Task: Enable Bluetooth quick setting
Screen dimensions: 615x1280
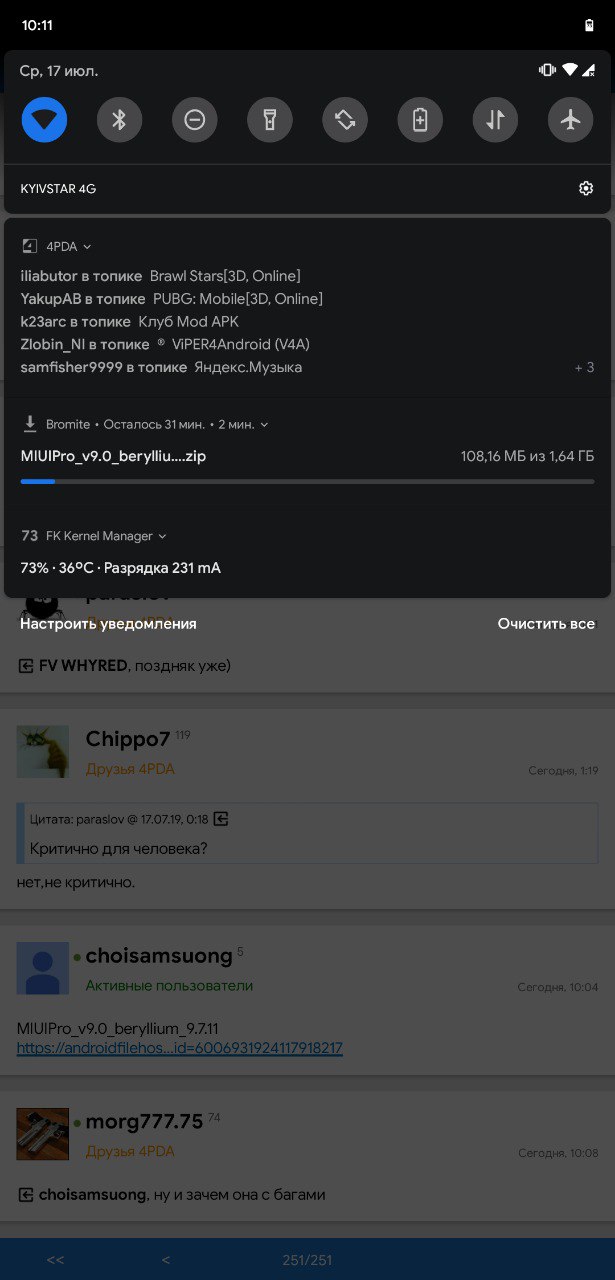Action: (119, 120)
